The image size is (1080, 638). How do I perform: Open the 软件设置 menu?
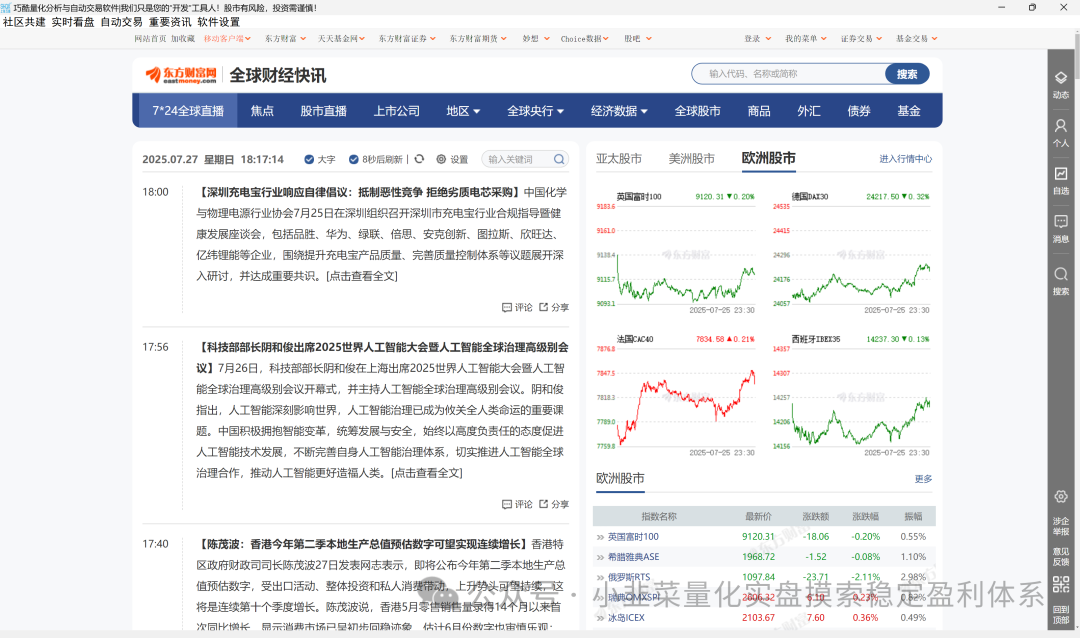(x=218, y=22)
